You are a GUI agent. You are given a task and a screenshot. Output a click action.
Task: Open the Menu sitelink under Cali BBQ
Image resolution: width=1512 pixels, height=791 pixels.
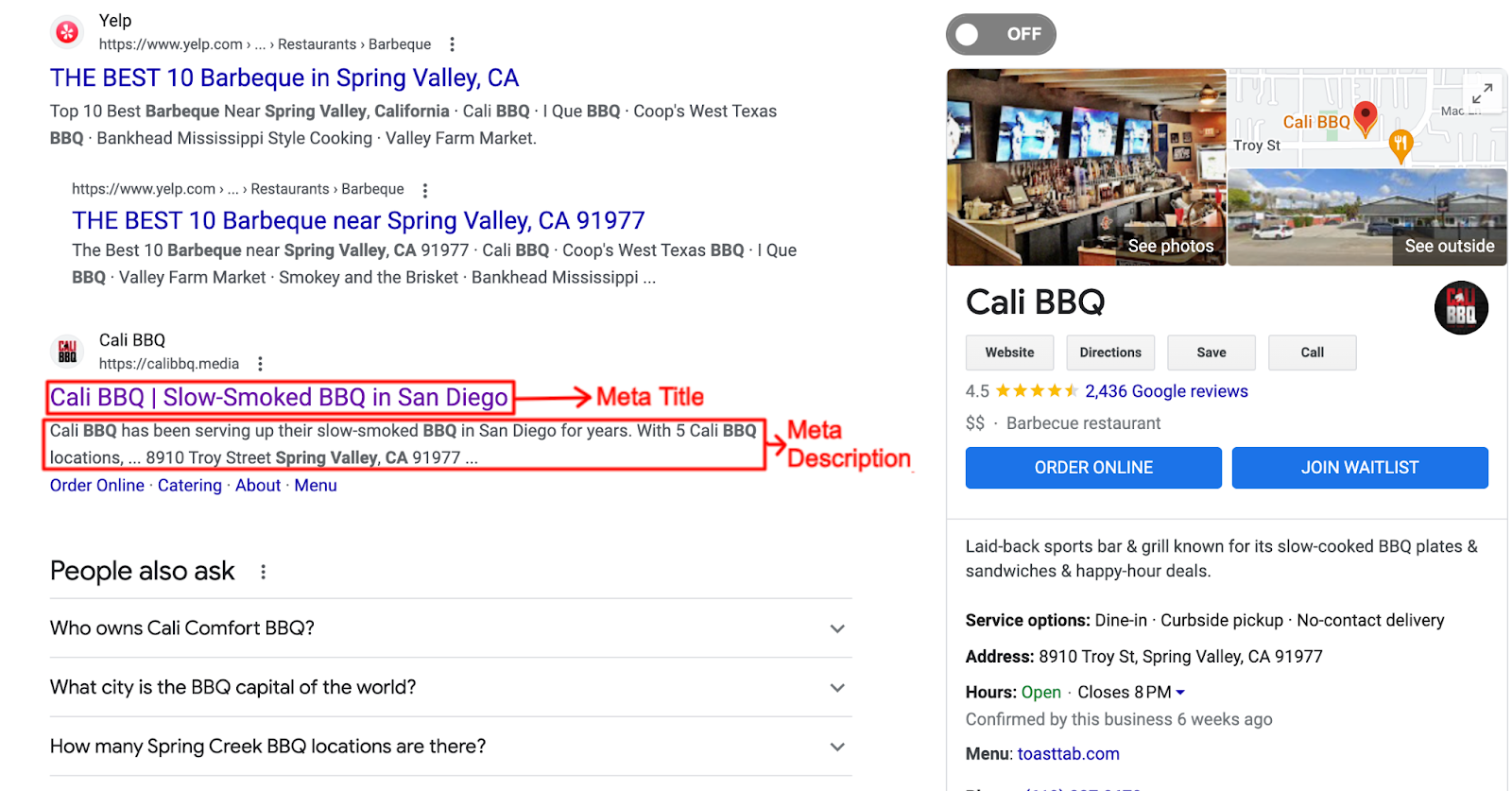point(316,486)
